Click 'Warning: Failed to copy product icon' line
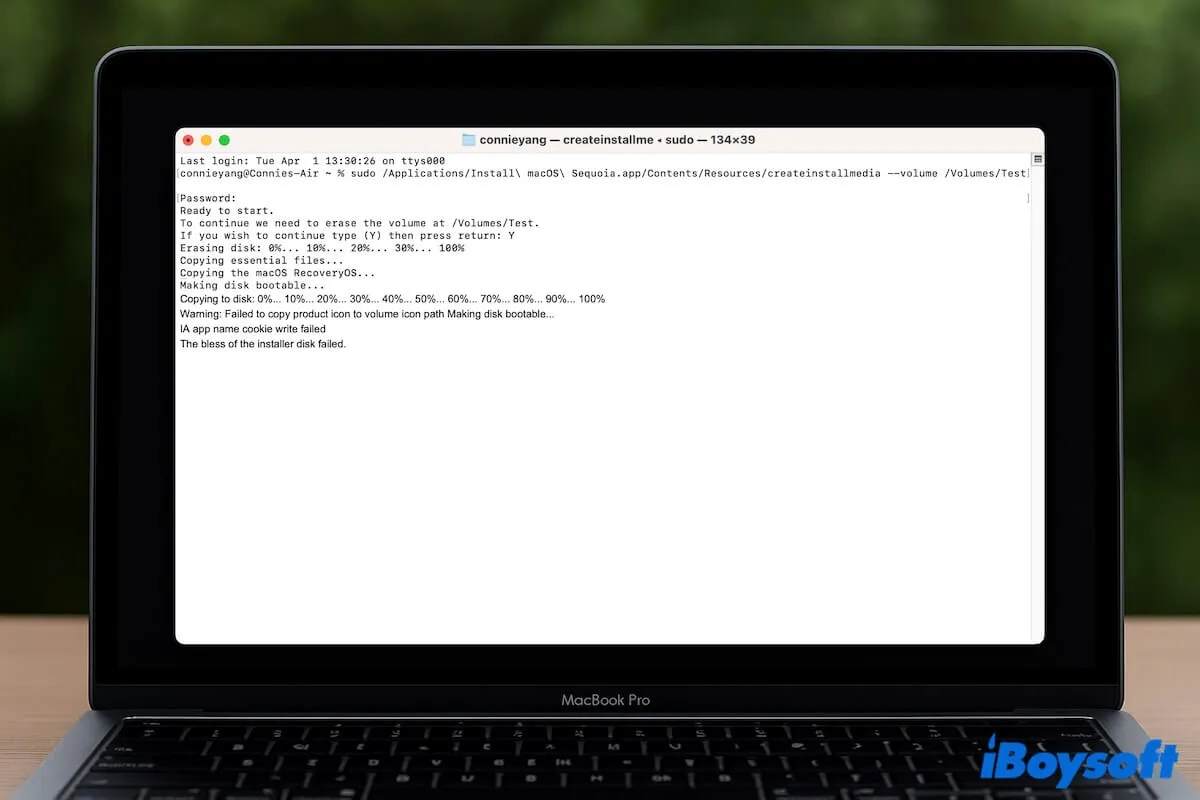 (367, 314)
